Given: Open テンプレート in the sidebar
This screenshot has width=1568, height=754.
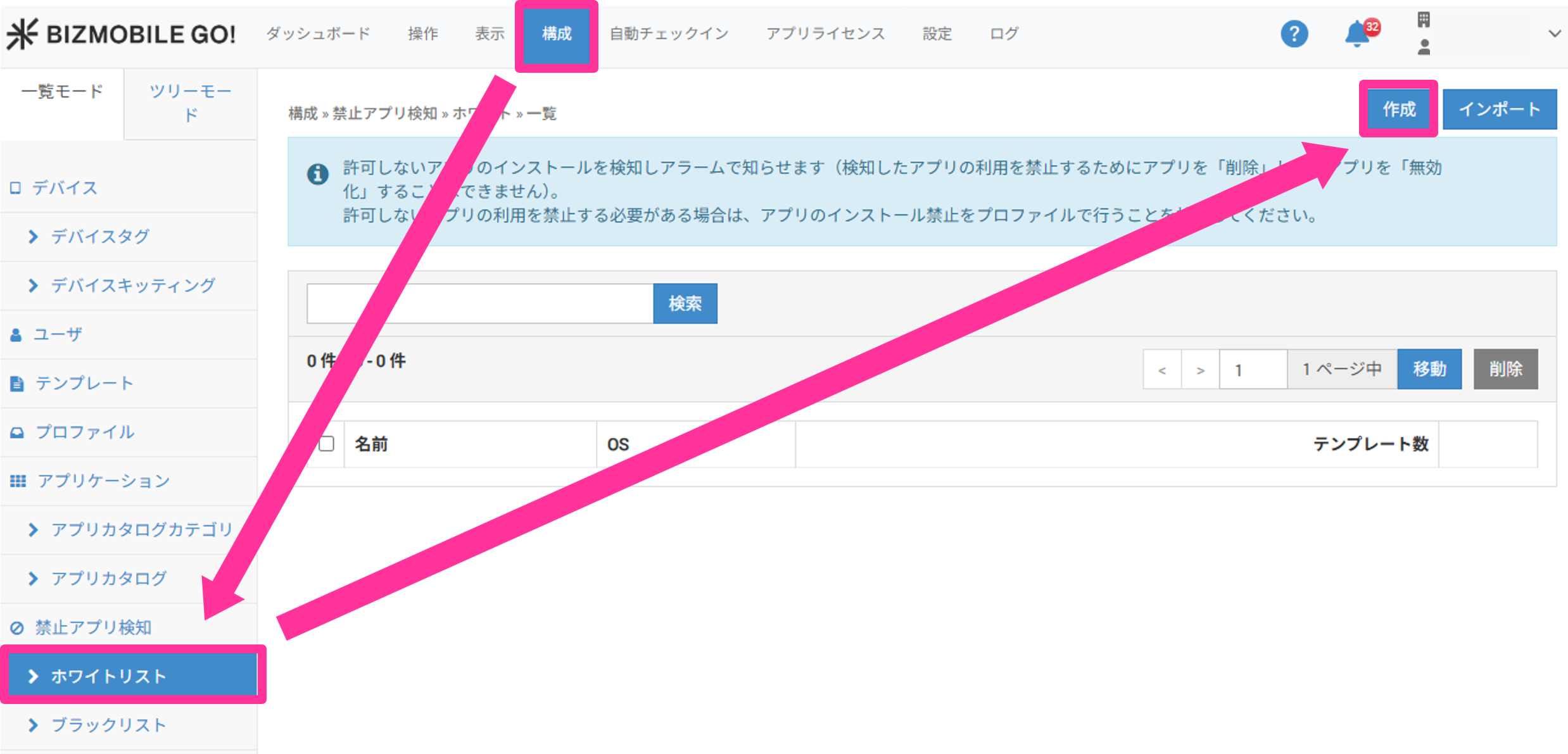Looking at the screenshot, I should tap(84, 383).
